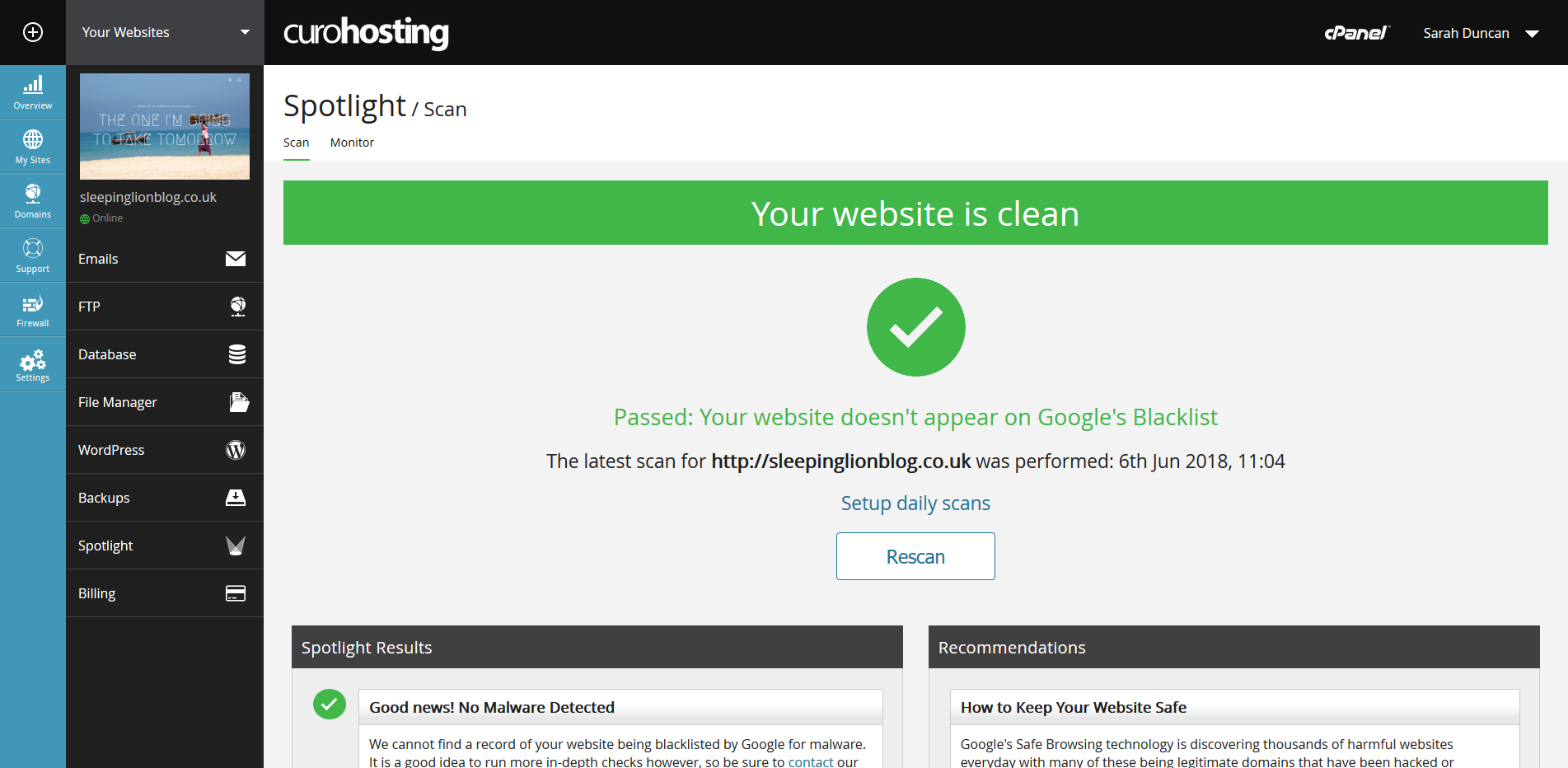Click the Your website is clean banner
Screen dimensions: 1568x768
pos(915,213)
